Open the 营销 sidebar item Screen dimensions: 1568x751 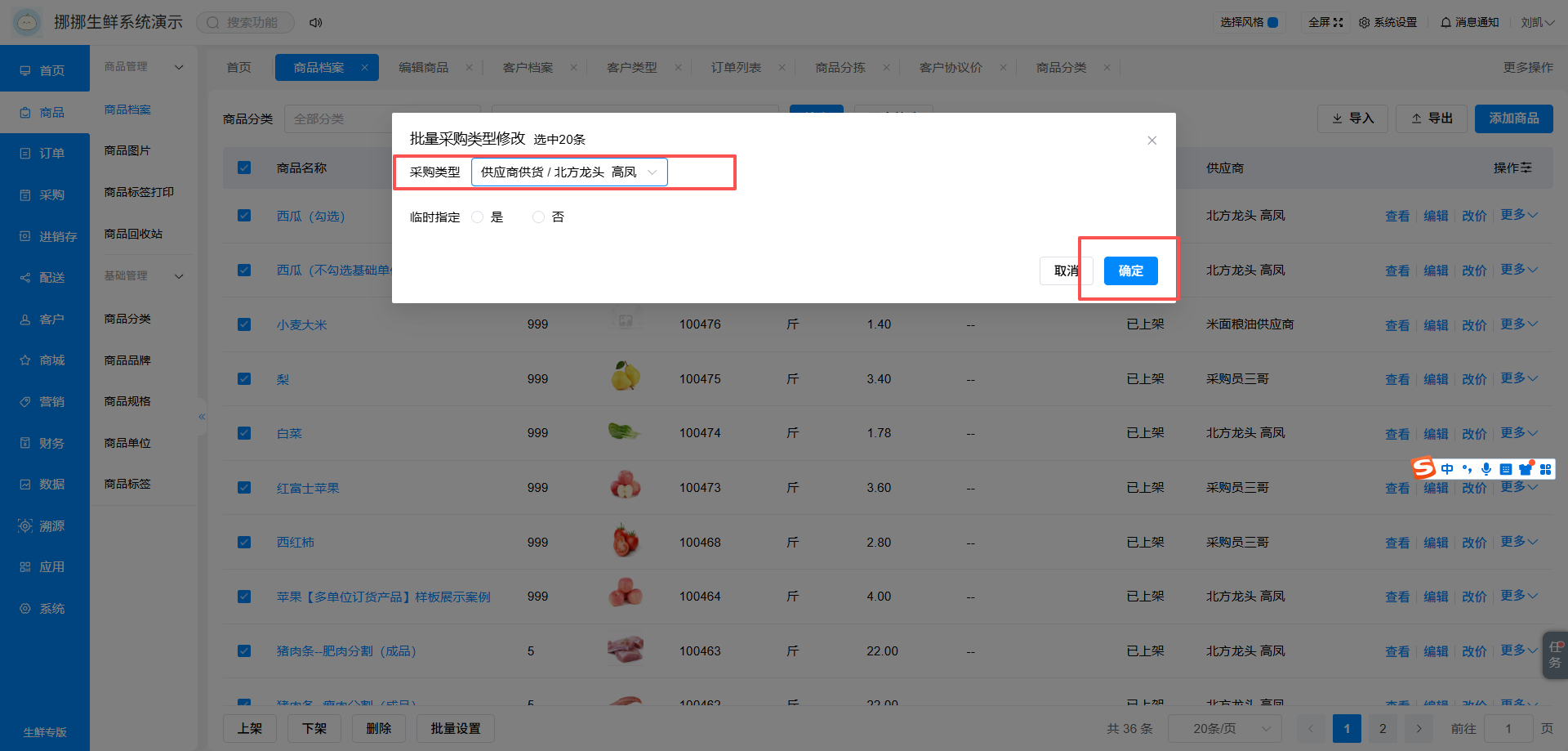click(x=45, y=402)
